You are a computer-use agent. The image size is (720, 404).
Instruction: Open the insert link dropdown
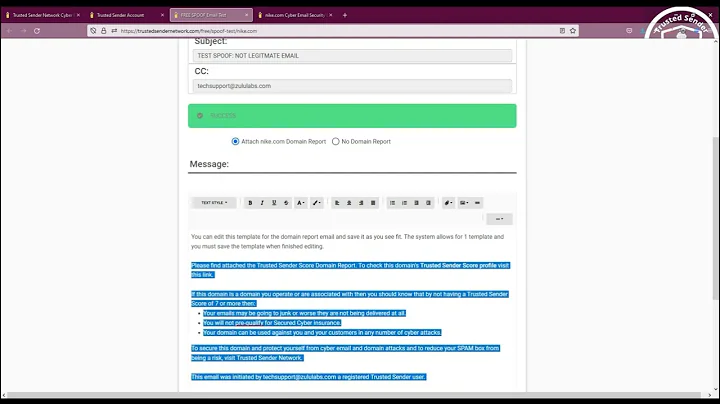point(448,203)
